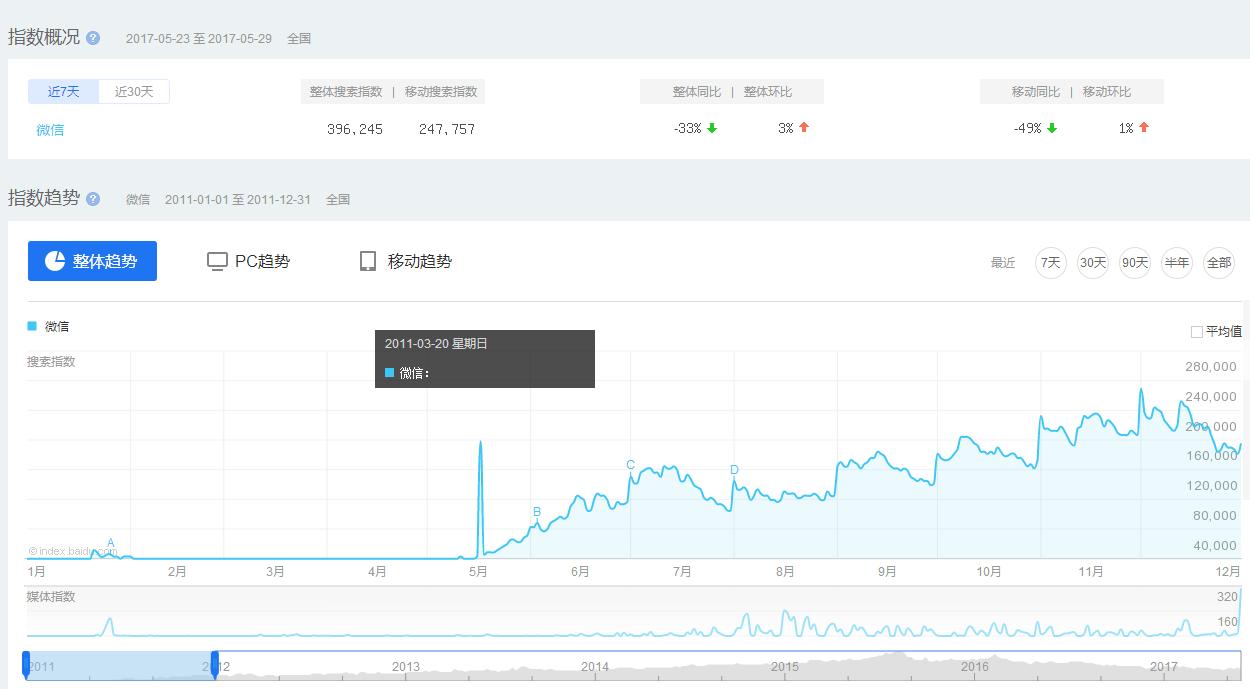Open the 指数概况 help icon
1250x689 pixels.
point(92,37)
